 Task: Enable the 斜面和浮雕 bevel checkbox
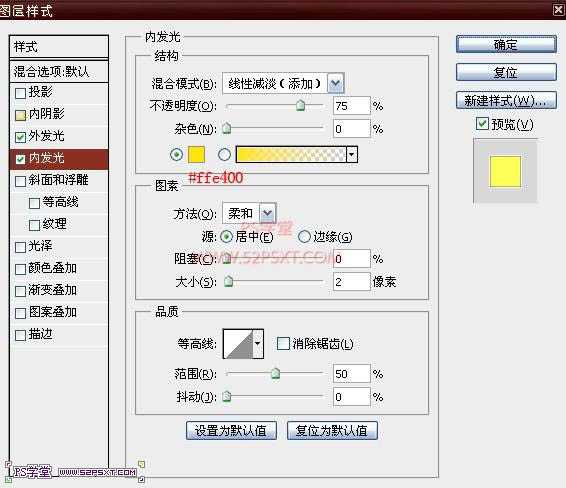[20, 181]
